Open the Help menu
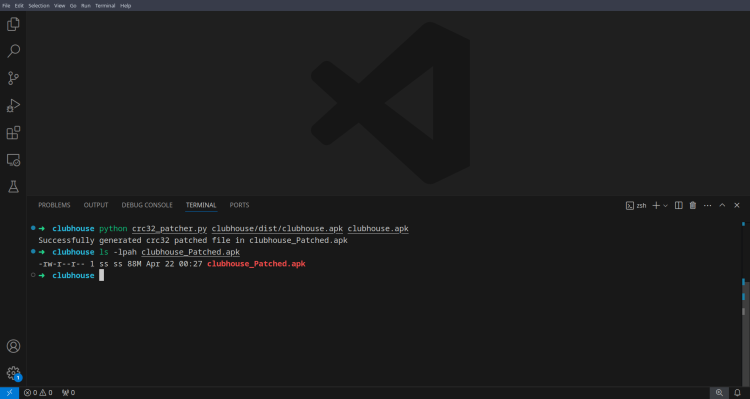The image size is (750, 399). click(125, 6)
